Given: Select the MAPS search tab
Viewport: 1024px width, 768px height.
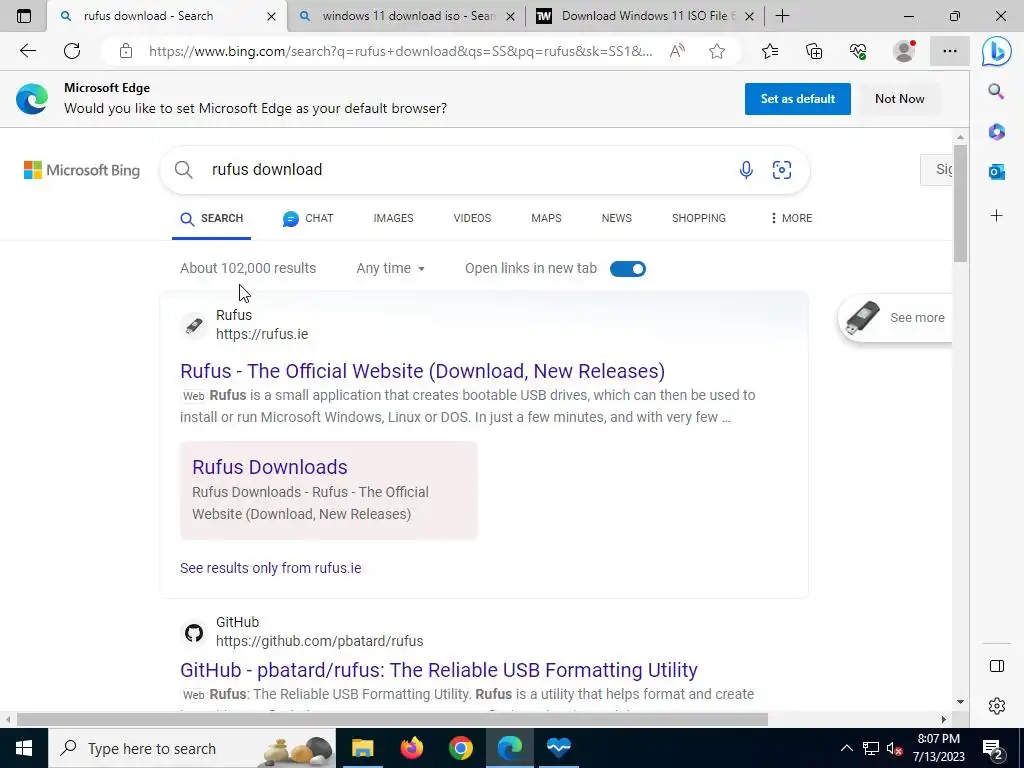Looking at the screenshot, I should tap(546, 218).
